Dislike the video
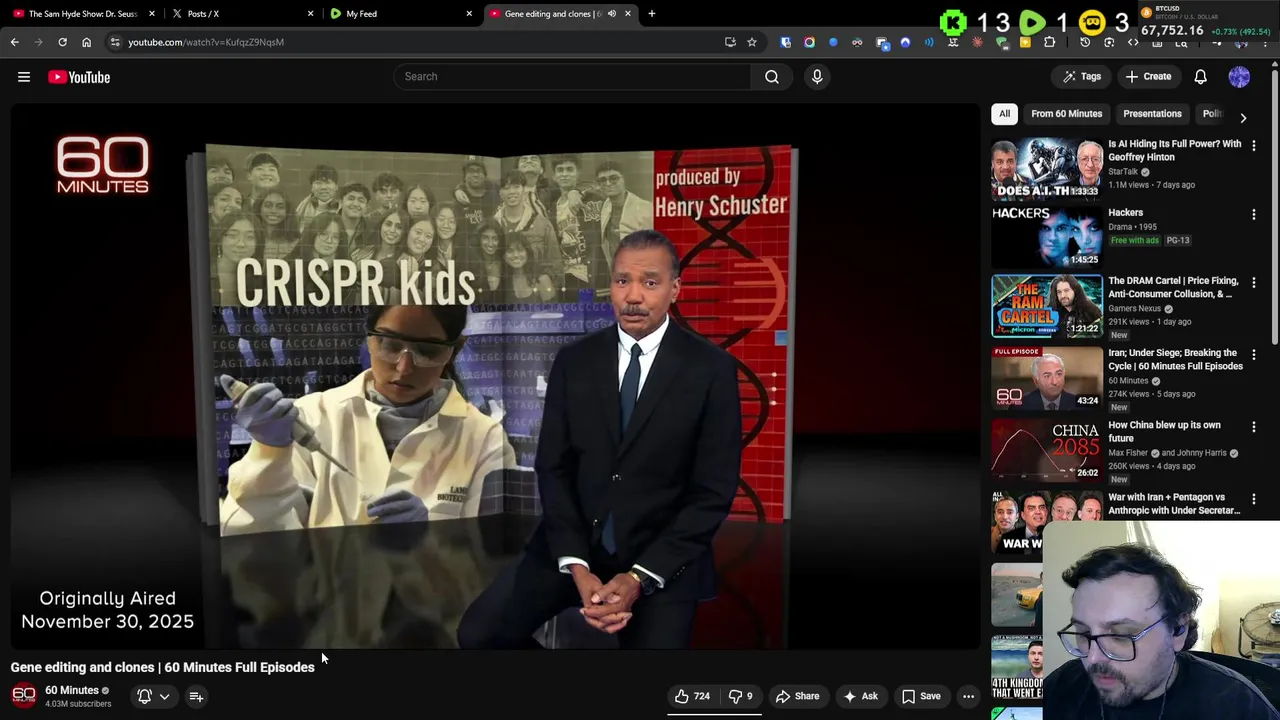The image size is (1280, 720). tap(740, 696)
